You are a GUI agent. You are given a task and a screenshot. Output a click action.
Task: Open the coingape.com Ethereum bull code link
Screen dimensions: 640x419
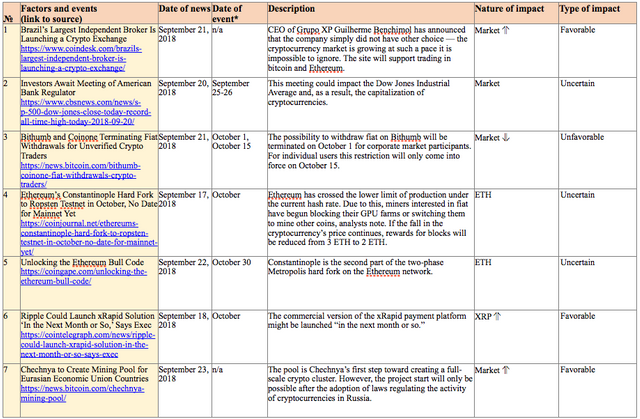84,276
